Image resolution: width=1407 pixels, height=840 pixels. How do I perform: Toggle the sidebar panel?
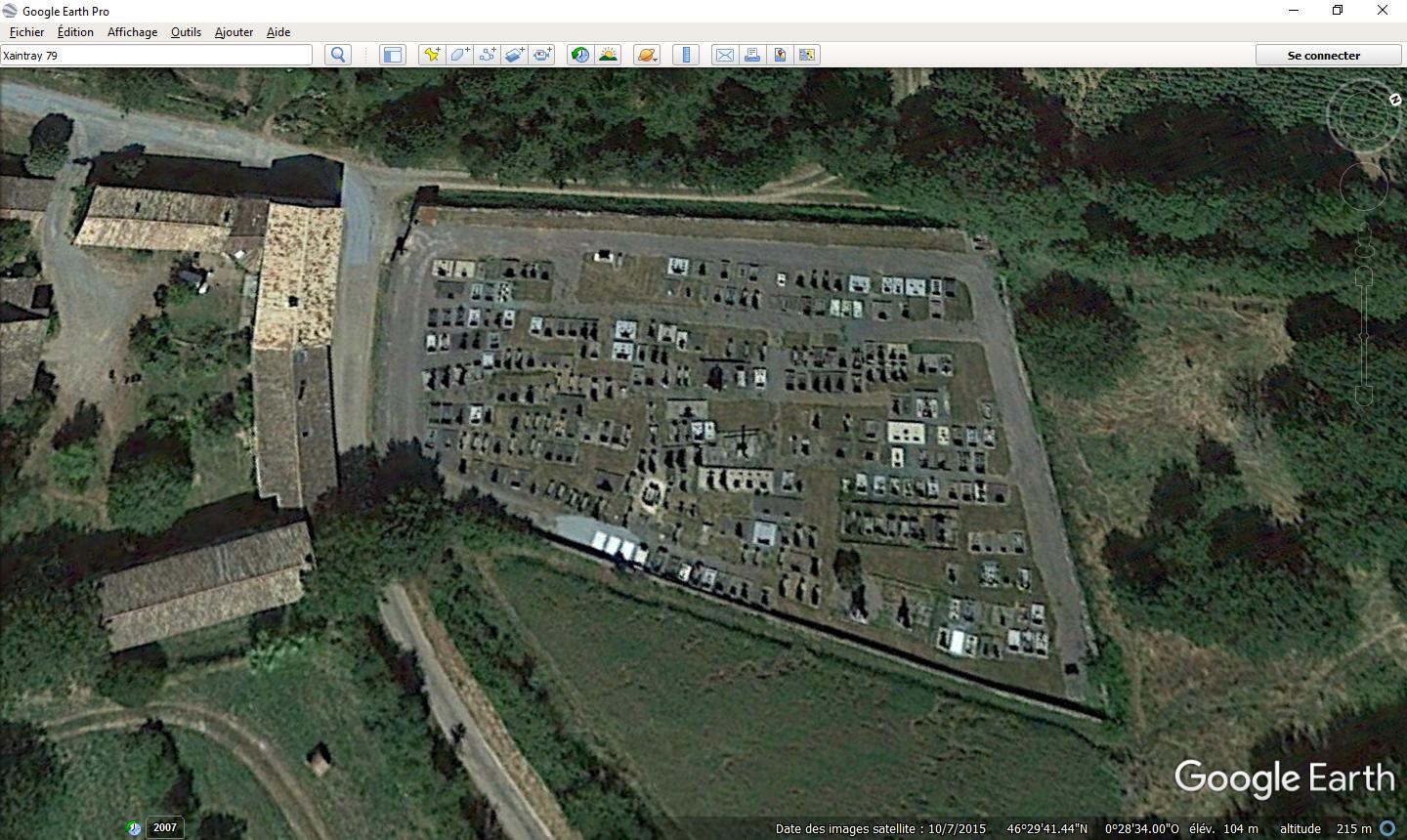(x=393, y=55)
